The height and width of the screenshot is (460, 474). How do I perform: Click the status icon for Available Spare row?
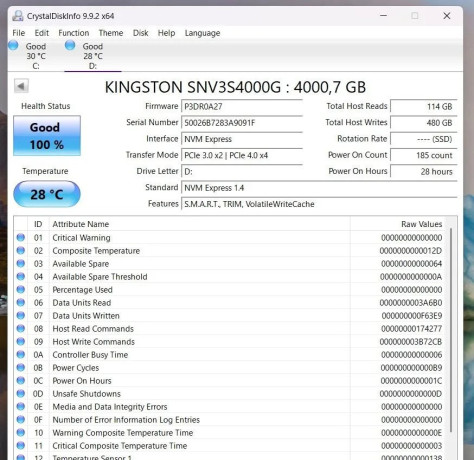[x=21, y=263]
